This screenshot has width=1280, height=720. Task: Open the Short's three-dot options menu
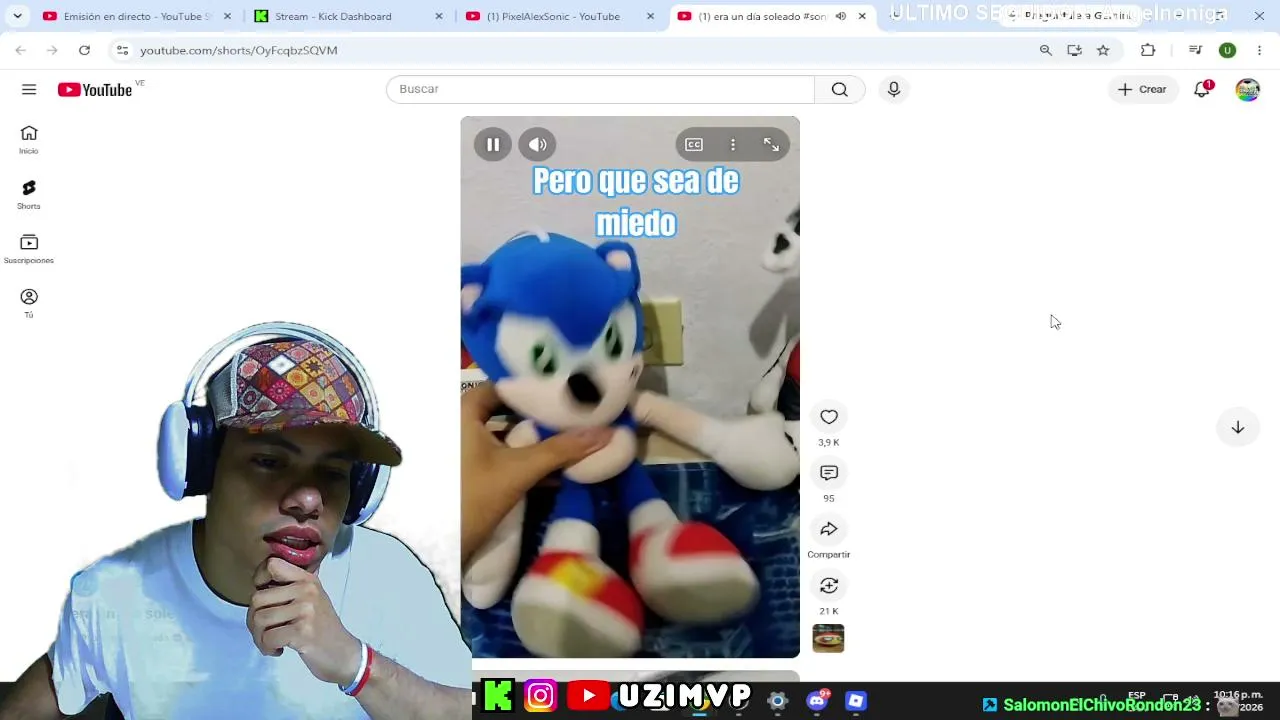tap(733, 145)
